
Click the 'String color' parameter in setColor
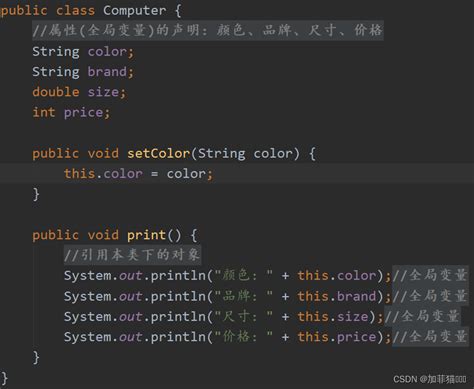coord(245,154)
